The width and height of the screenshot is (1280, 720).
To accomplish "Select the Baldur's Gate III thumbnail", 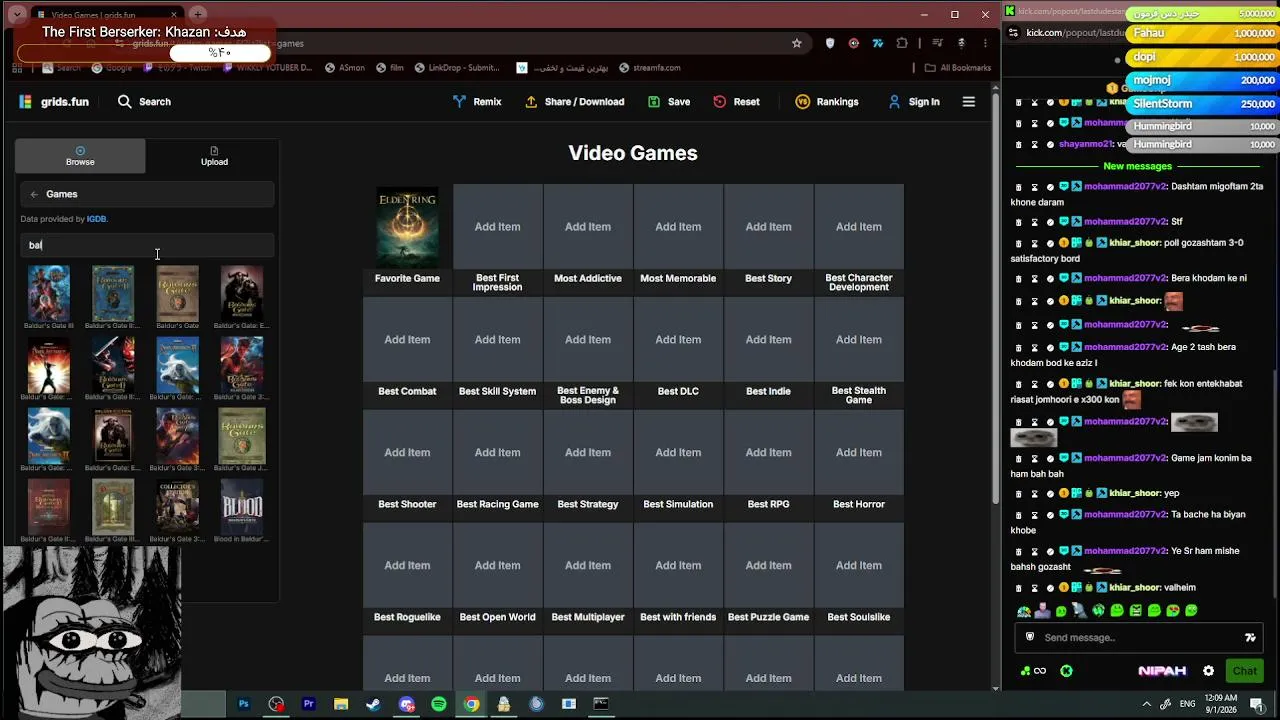I will click(49, 296).
